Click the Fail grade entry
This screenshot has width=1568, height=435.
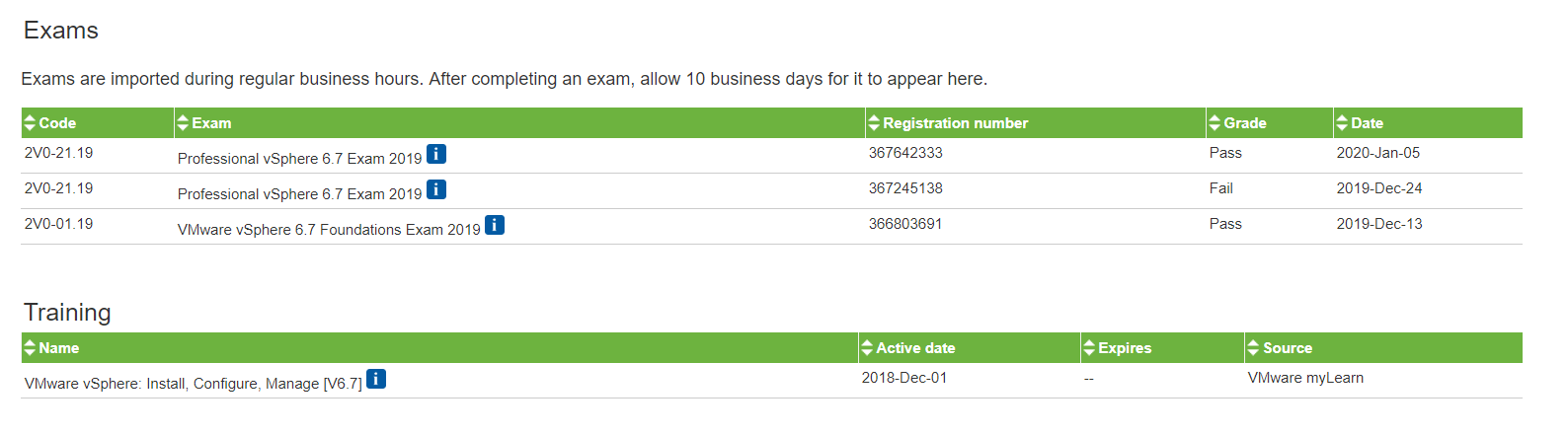coord(1221,188)
